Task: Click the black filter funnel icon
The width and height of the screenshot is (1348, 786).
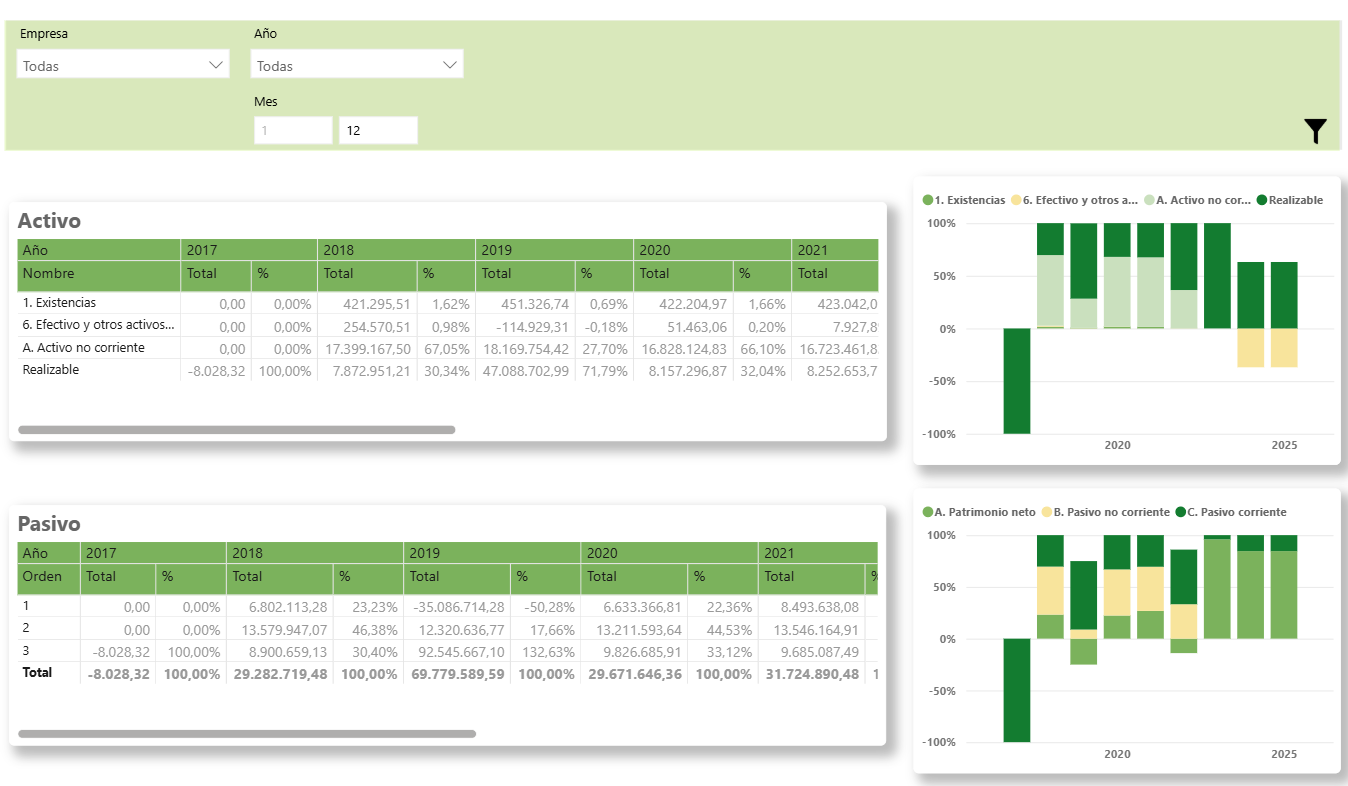Action: 1315,131
